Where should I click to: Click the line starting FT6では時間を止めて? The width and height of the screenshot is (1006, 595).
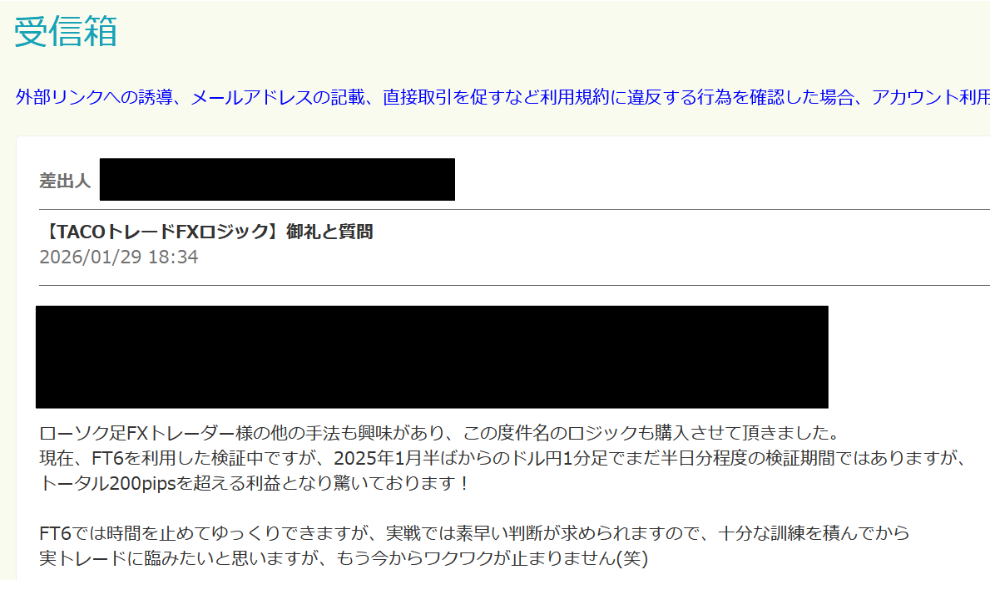[474, 533]
